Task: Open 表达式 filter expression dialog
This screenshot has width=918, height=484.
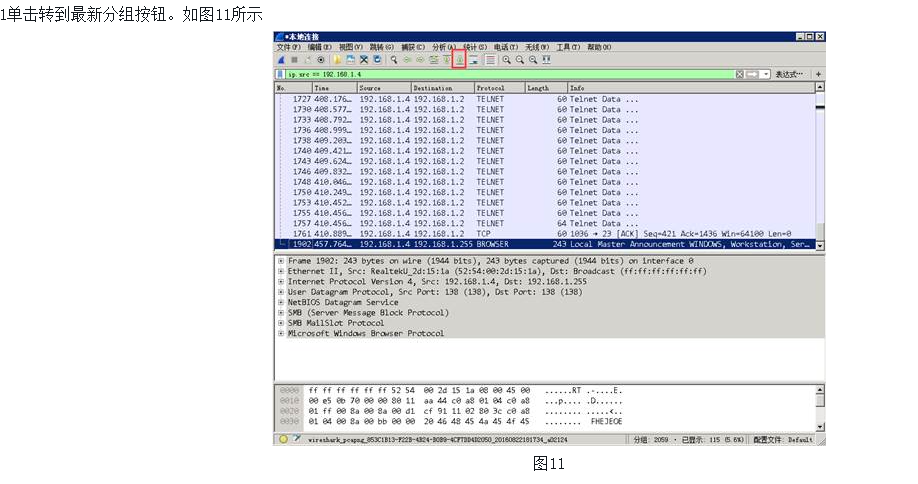Action: pyautogui.click(x=789, y=74)
